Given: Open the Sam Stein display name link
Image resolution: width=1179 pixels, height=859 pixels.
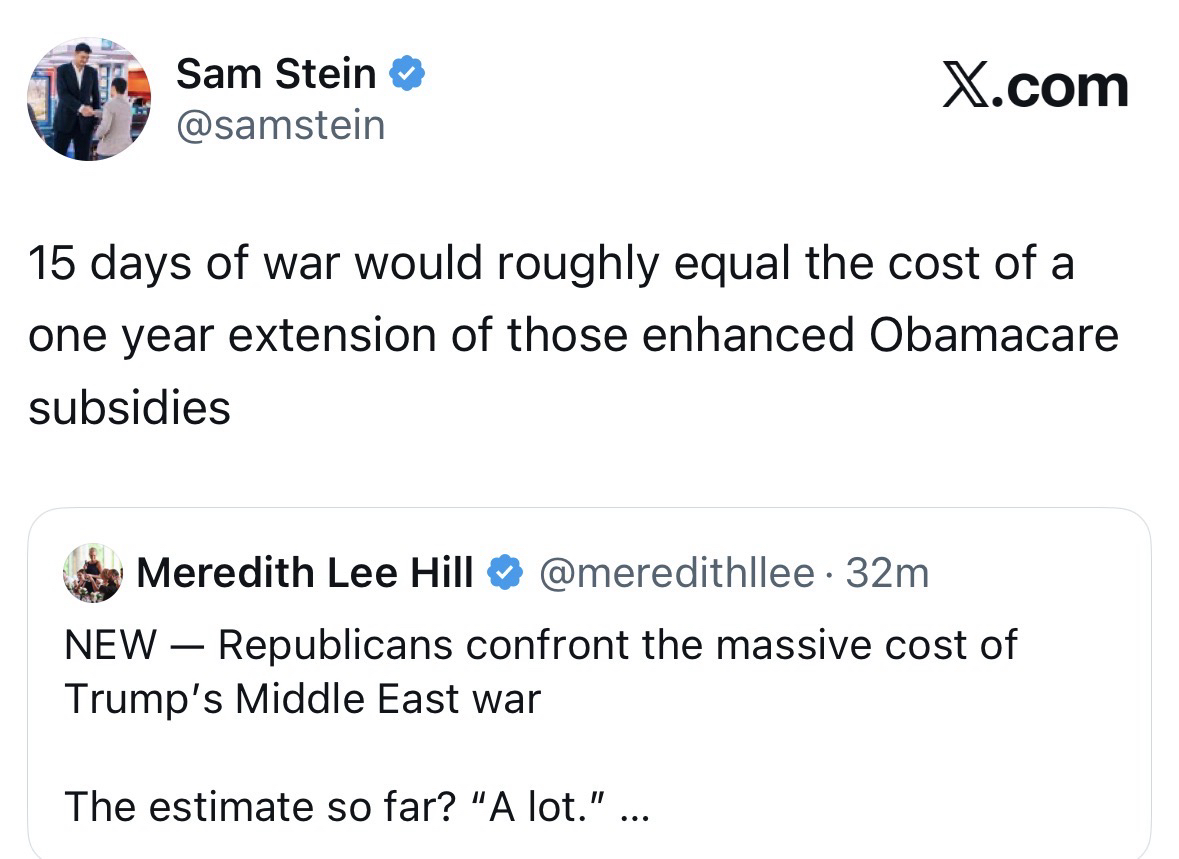Looking at the screenshot, I should pyautogui.click(x=276, y=75).
